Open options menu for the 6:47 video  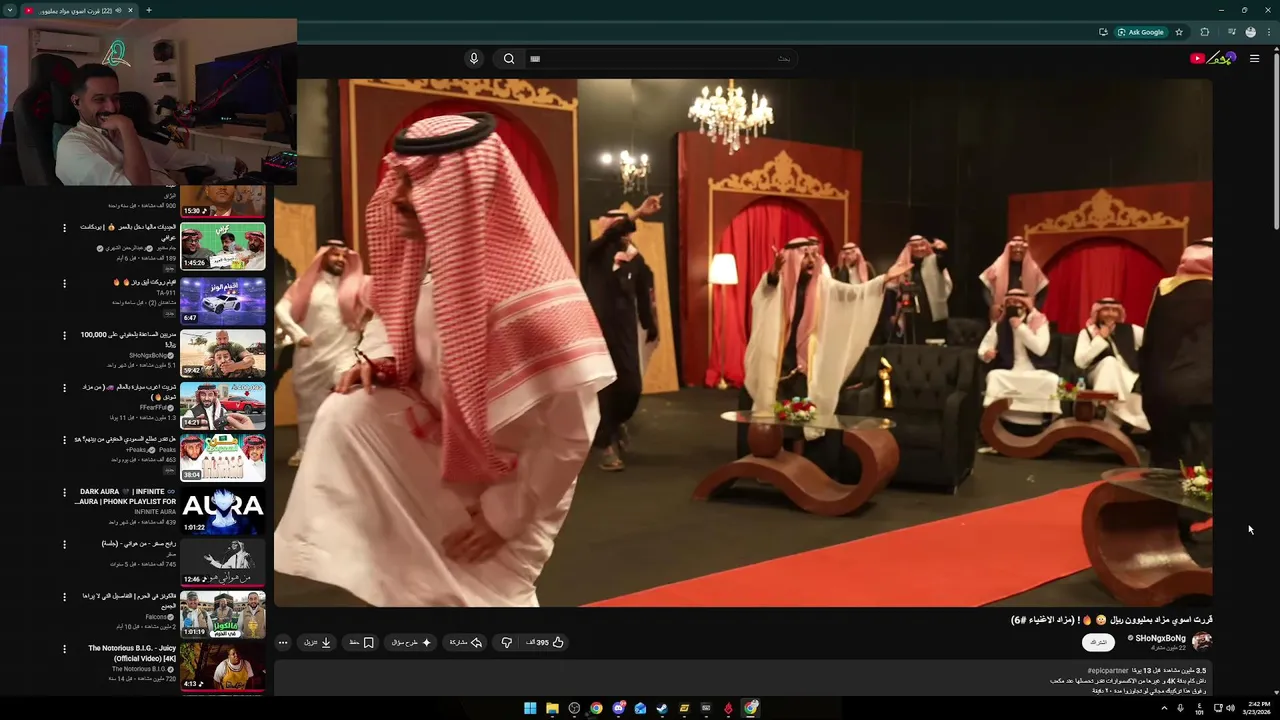pyautogui.click(x=65, y=283)
